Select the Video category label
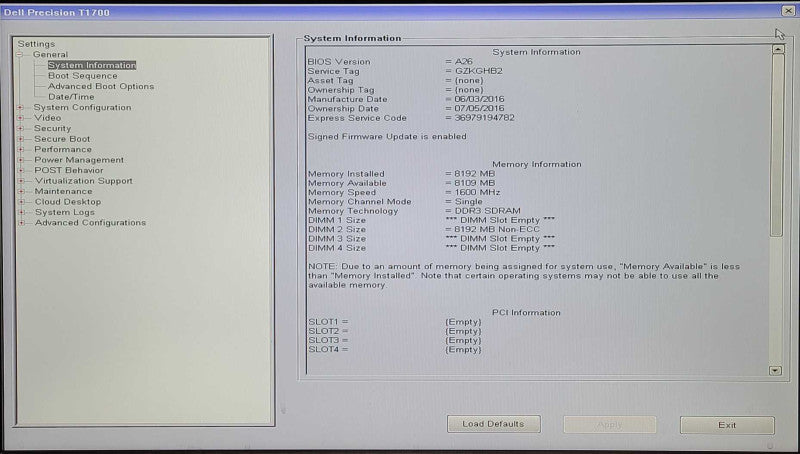800x454 pixels. pos(47,118)
